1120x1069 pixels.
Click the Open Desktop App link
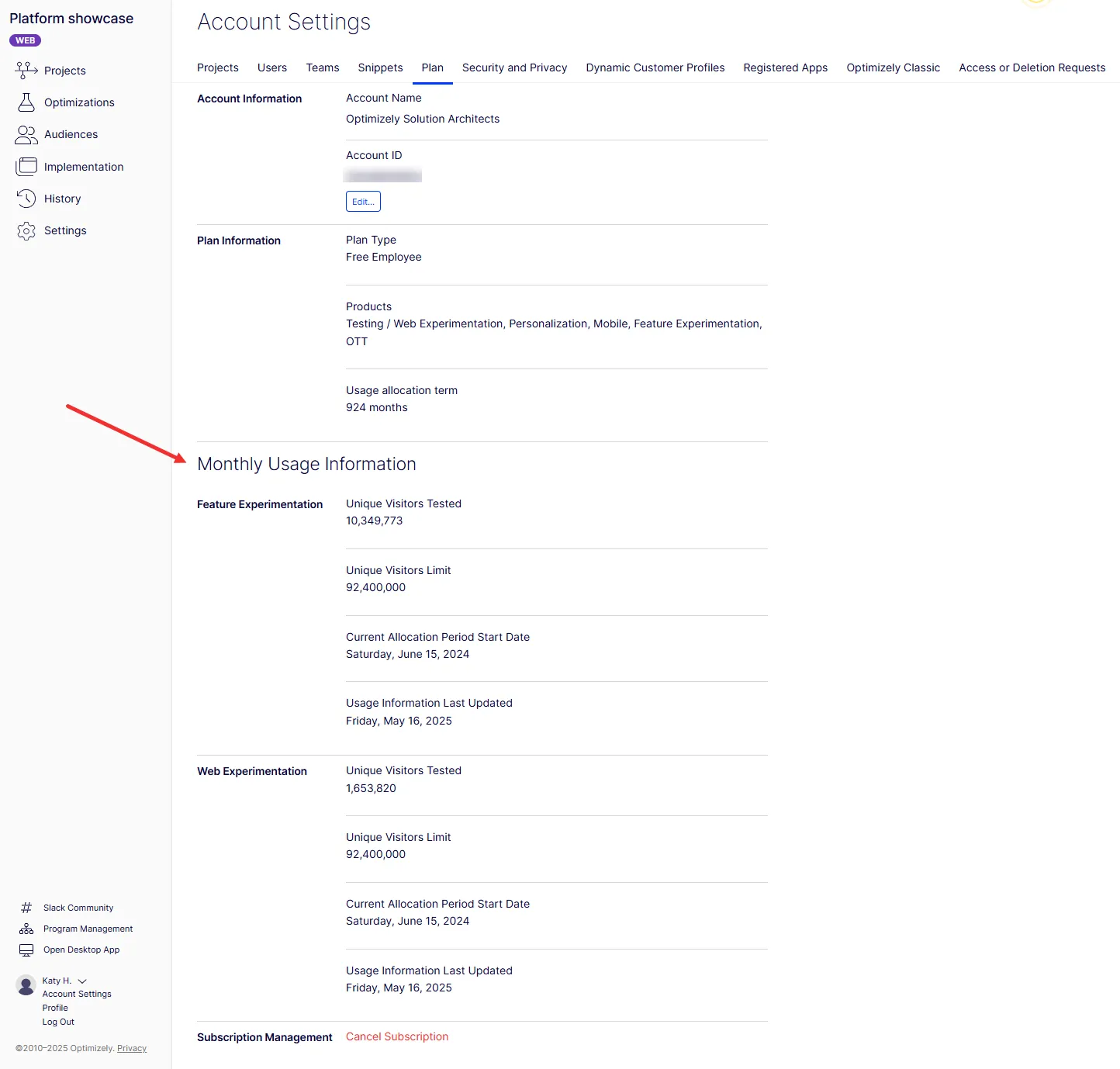coord(81,950)
